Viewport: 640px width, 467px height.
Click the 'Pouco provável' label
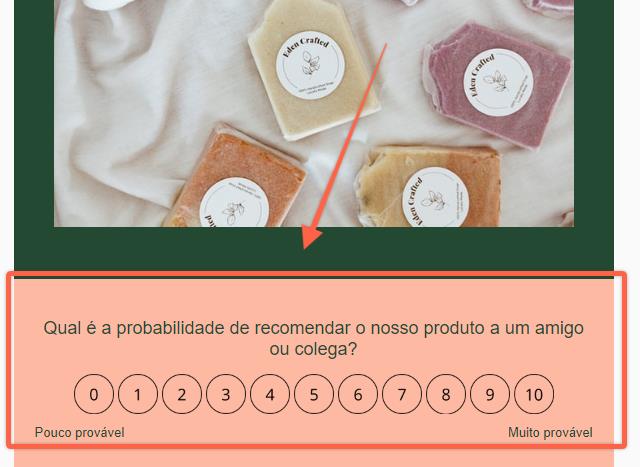coord(80,433)
